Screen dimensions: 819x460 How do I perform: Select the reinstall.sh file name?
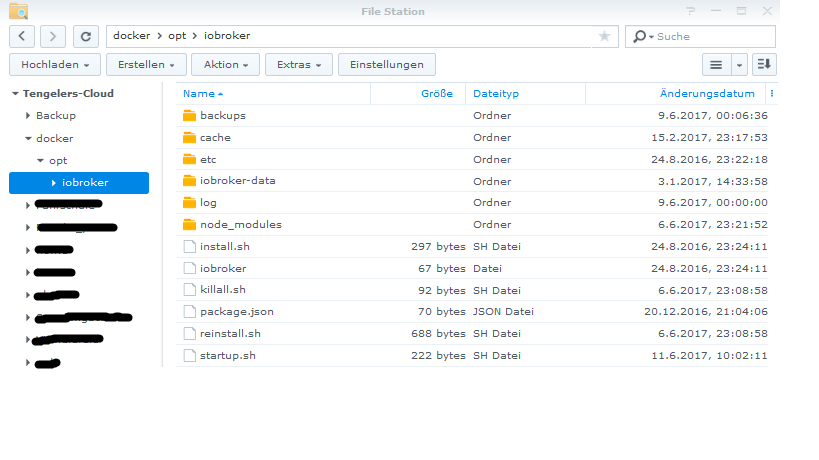pos(230,334)
